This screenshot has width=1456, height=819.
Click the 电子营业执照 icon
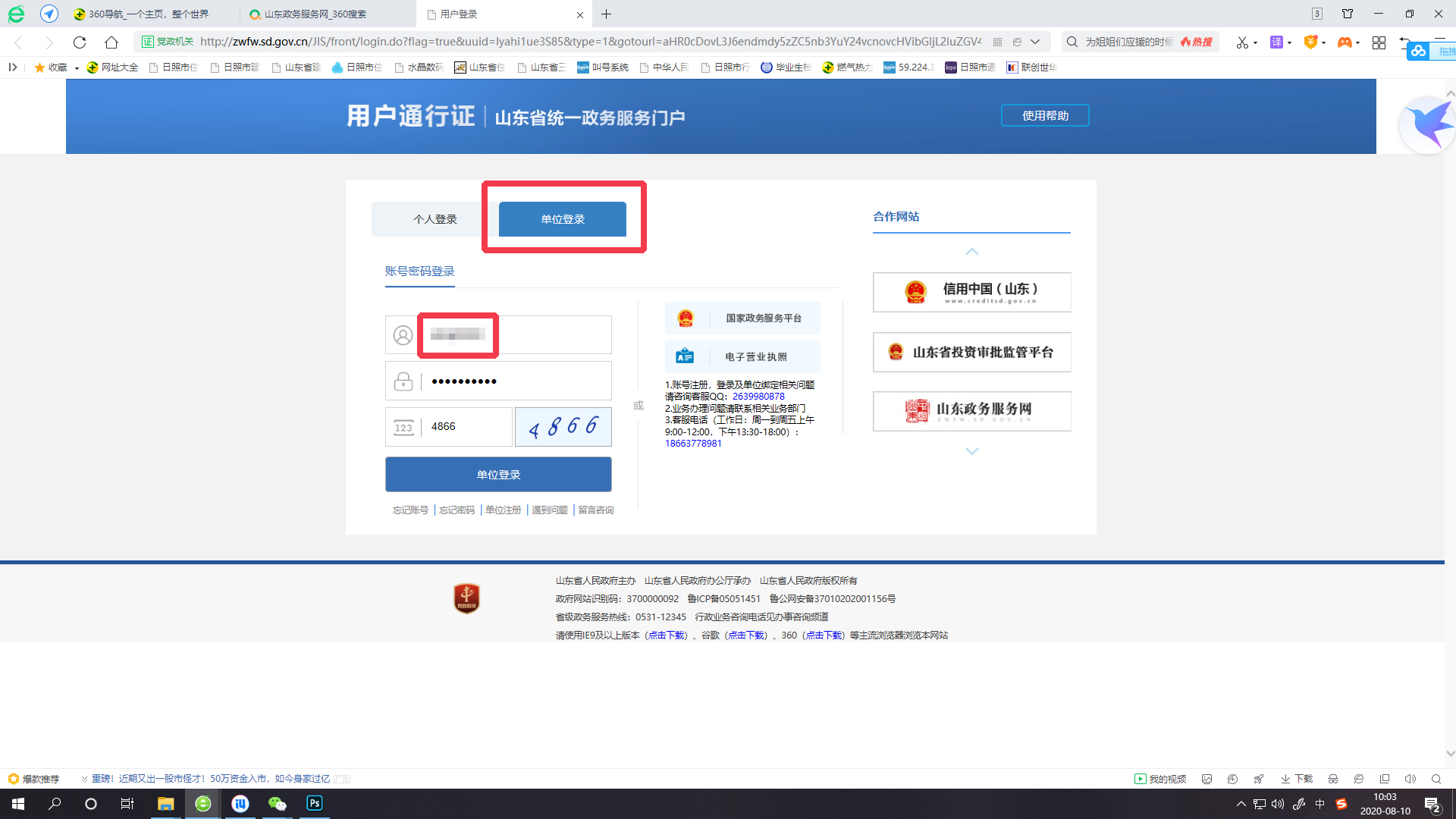coord(685,356)
